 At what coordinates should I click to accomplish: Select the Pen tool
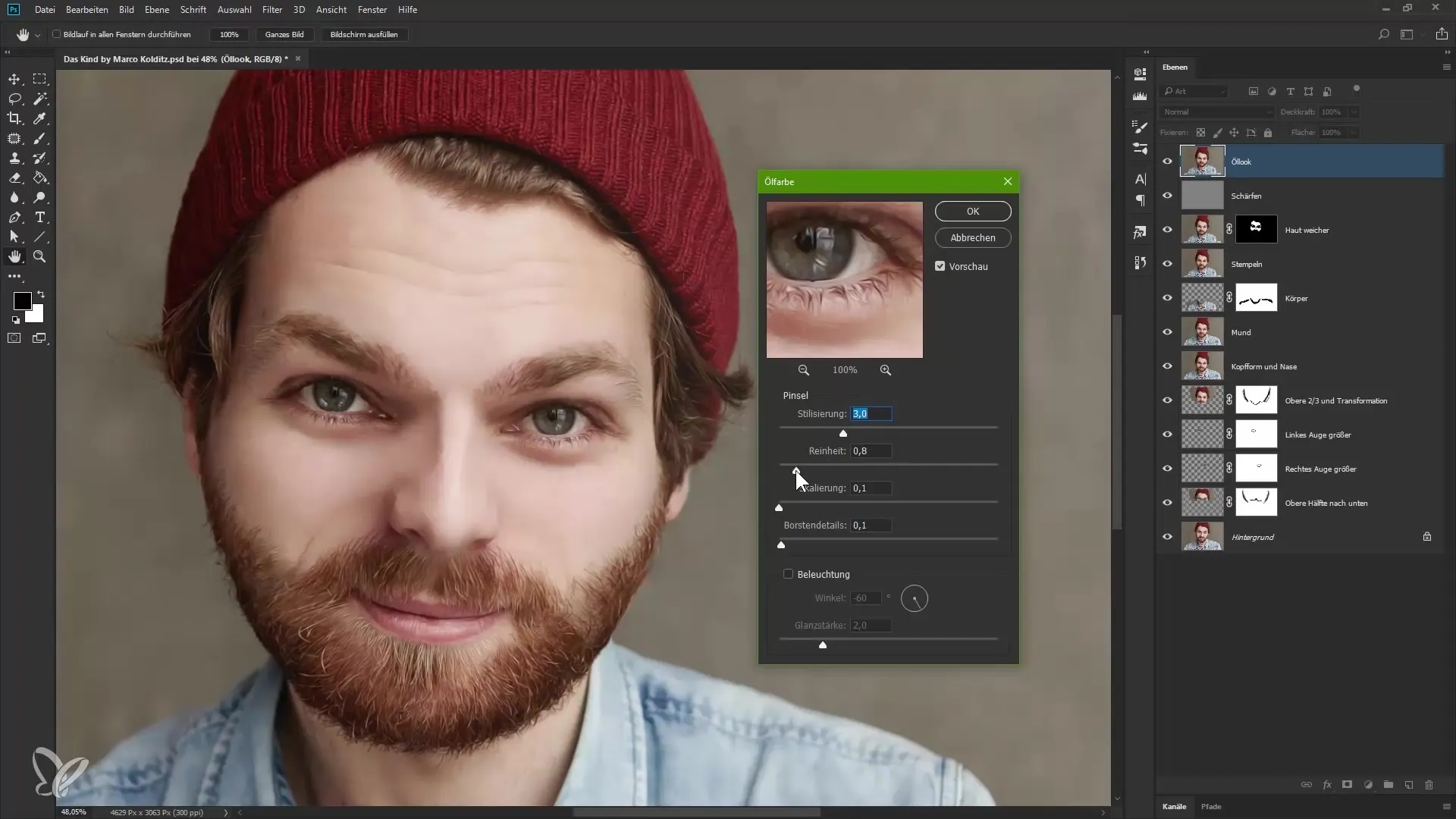pos(14,218)
